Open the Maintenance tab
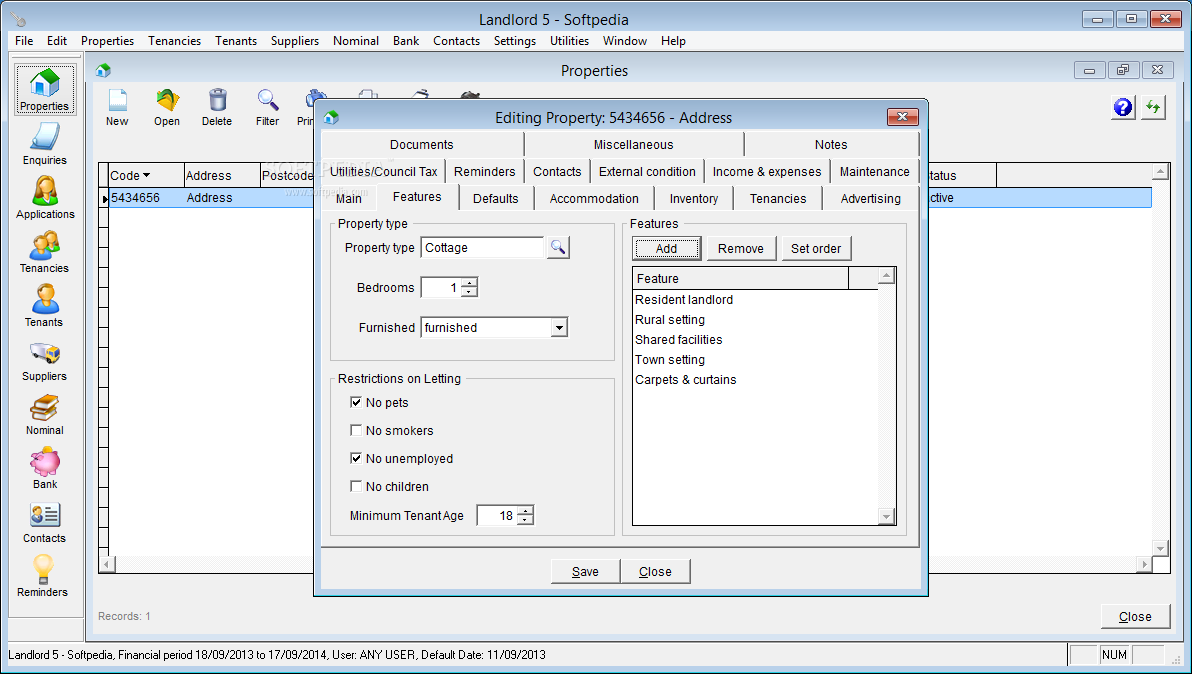 click(x=875, y=172)
